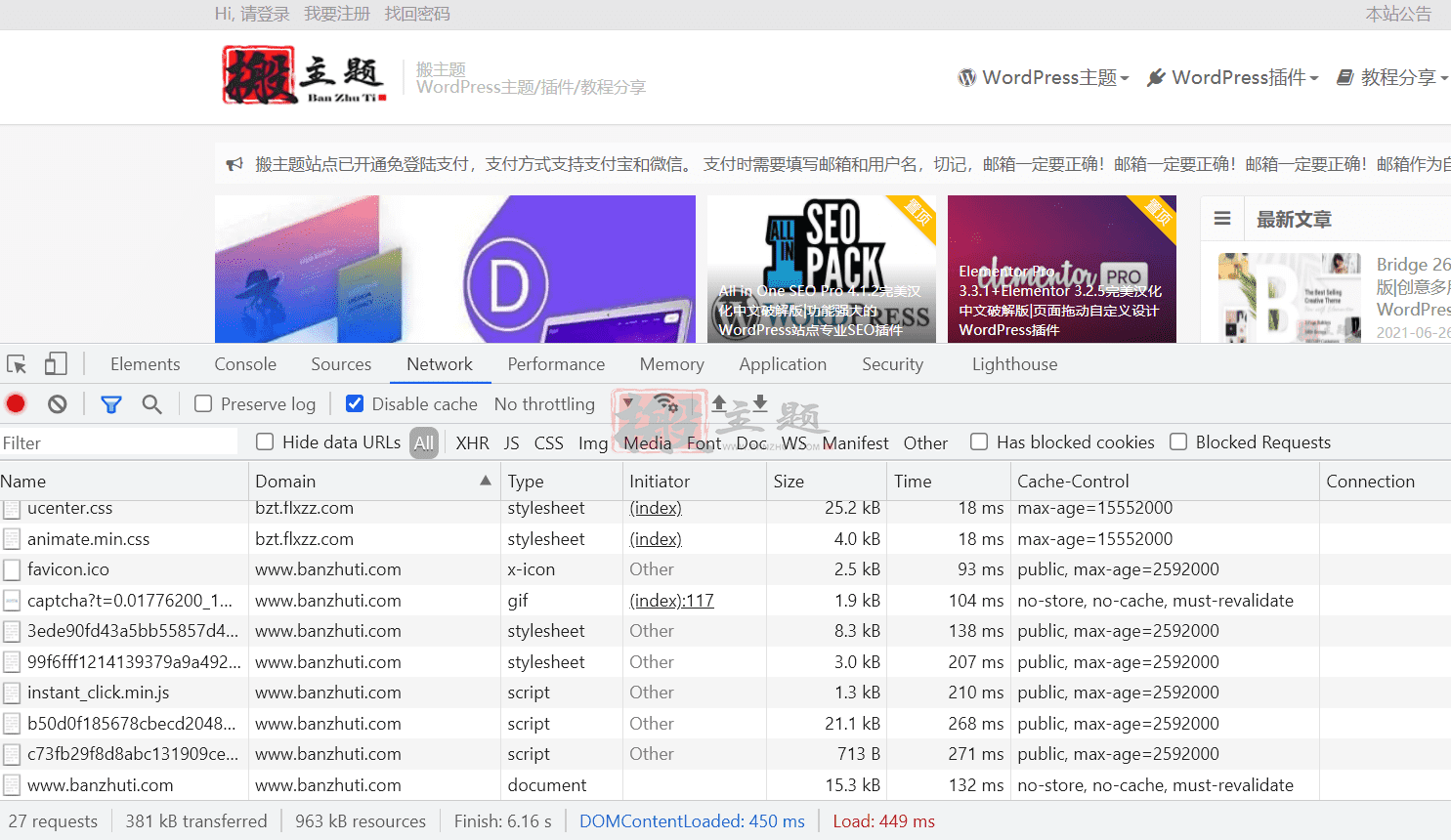Clear the network log icon
The height and width of the screenshot is (840, 1451).
pyautogui.click(x=58, y=403)
